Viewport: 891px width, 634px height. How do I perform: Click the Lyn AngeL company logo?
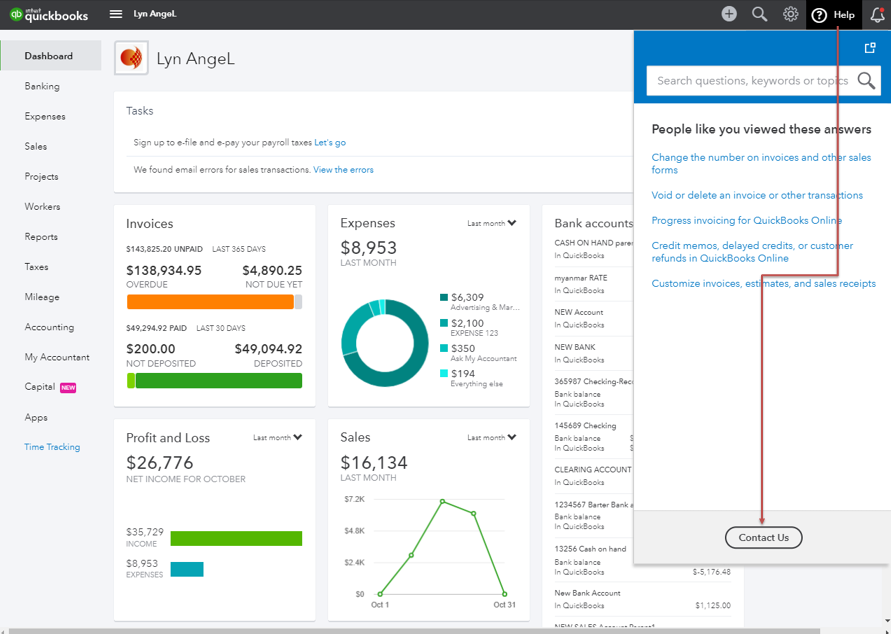pos(131,57)
